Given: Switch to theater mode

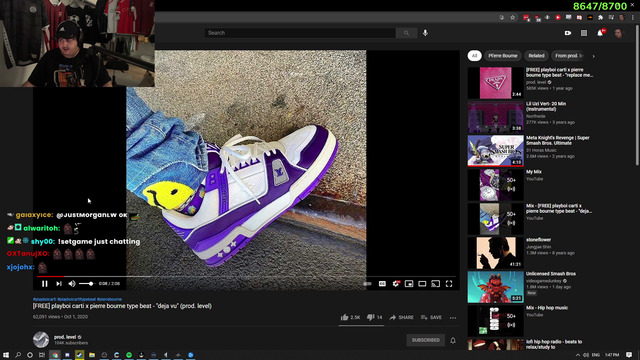Looking at the screenshot, I should pos(422,284).
